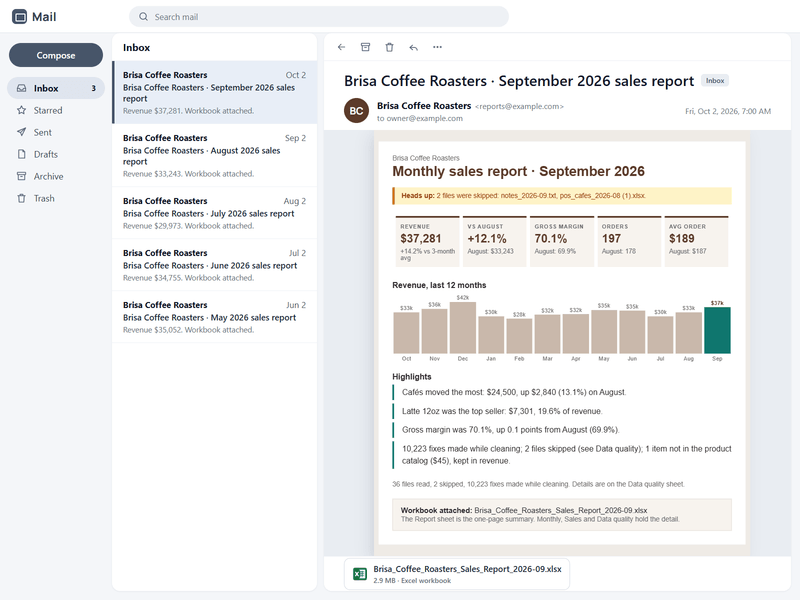This screenshot has height=600, width=800.
Task: Click the sender address reports@example.com
Action: pyautogui.click(x=519, y=107)
